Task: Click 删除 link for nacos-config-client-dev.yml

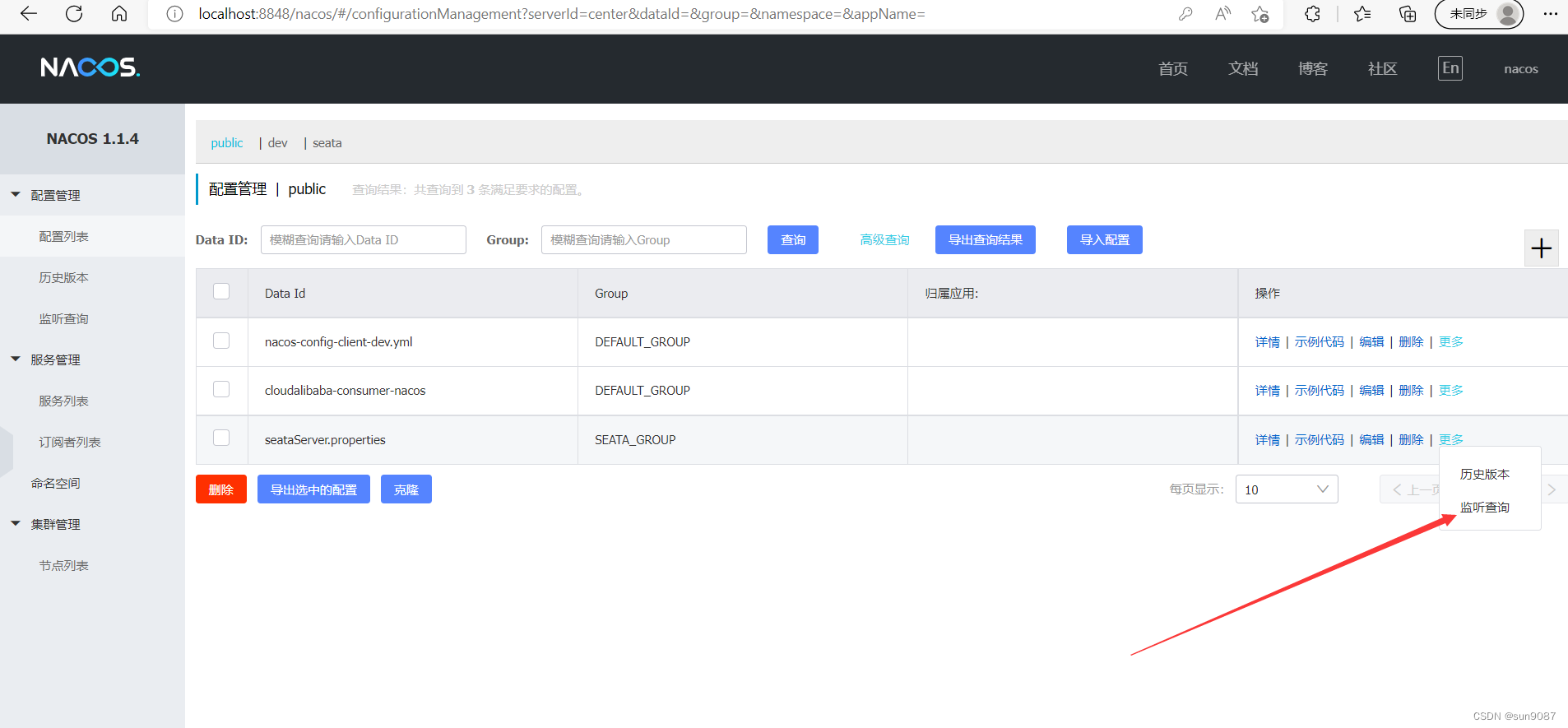Action: 1411,341
